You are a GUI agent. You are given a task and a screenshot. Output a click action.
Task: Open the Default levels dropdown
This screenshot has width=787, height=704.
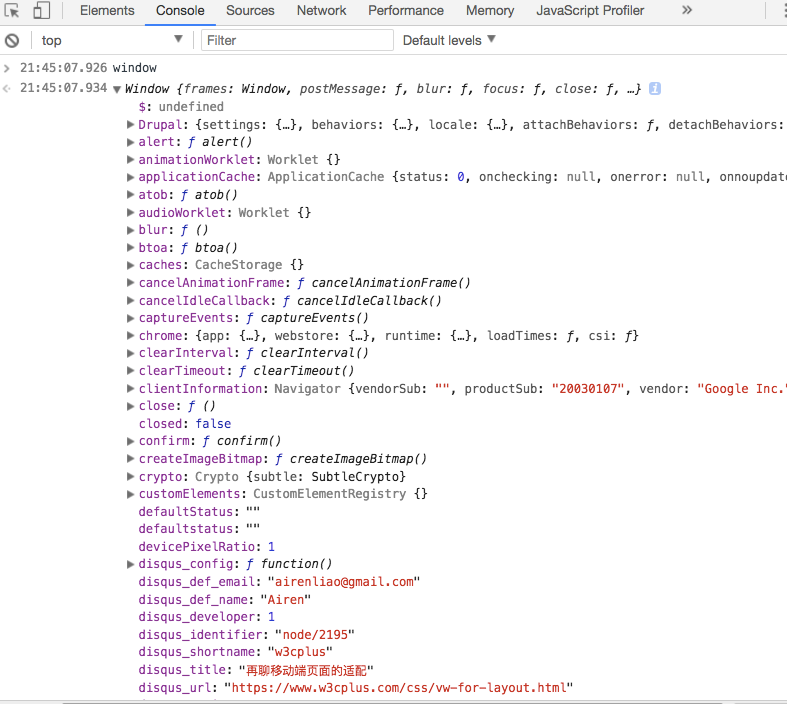449,40
